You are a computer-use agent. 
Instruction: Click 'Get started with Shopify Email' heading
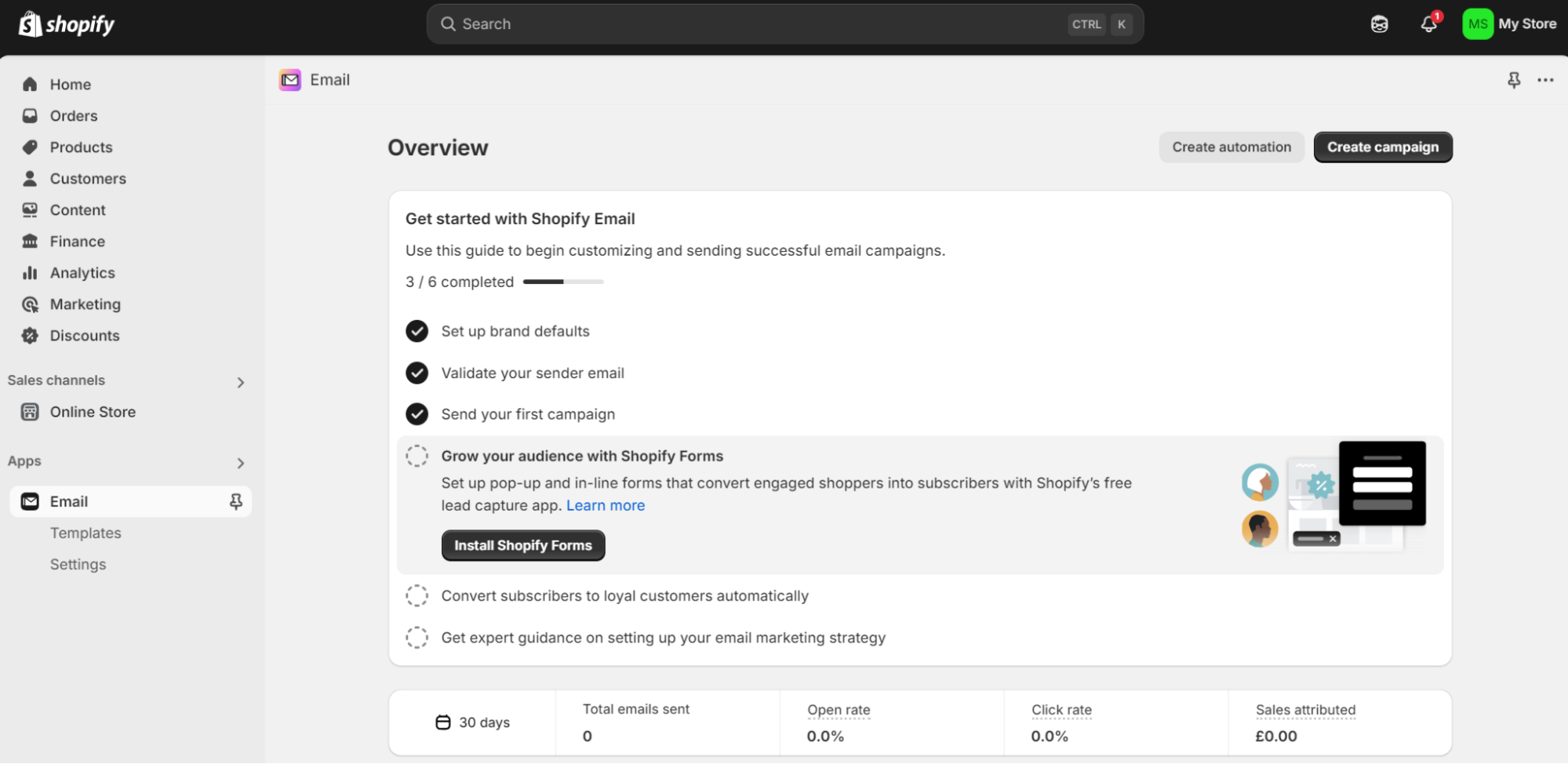(x=520, y=219)
